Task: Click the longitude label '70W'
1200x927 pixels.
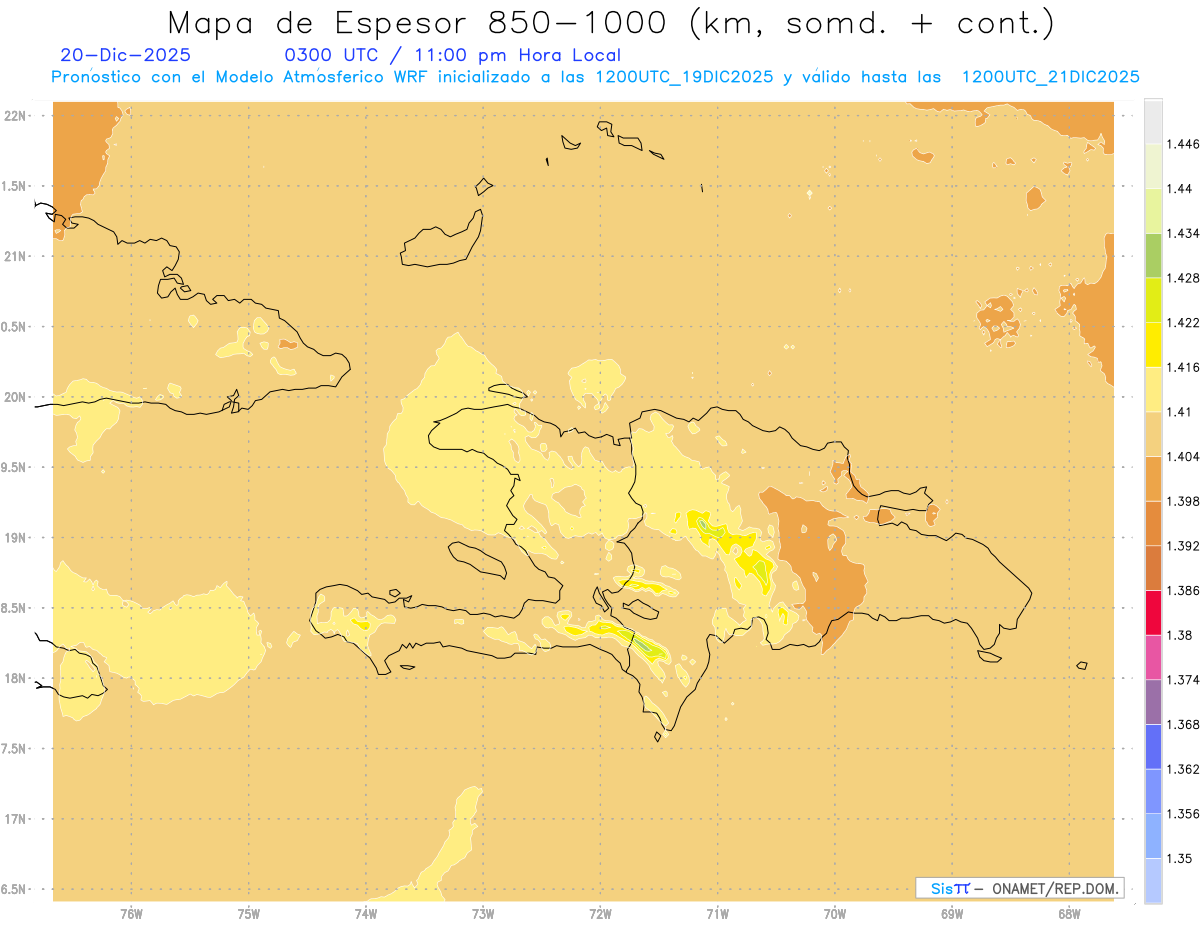Action: (835, 914)
